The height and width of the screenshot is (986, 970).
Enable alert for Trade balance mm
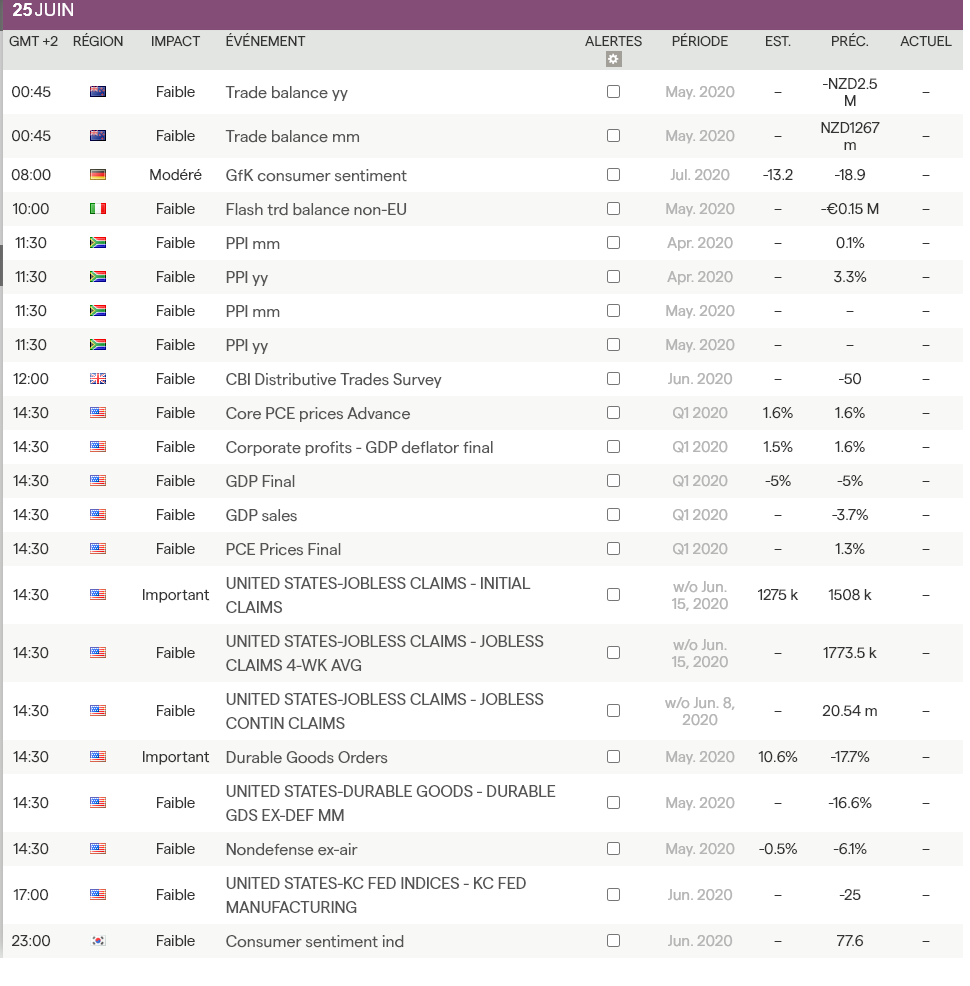614,136
